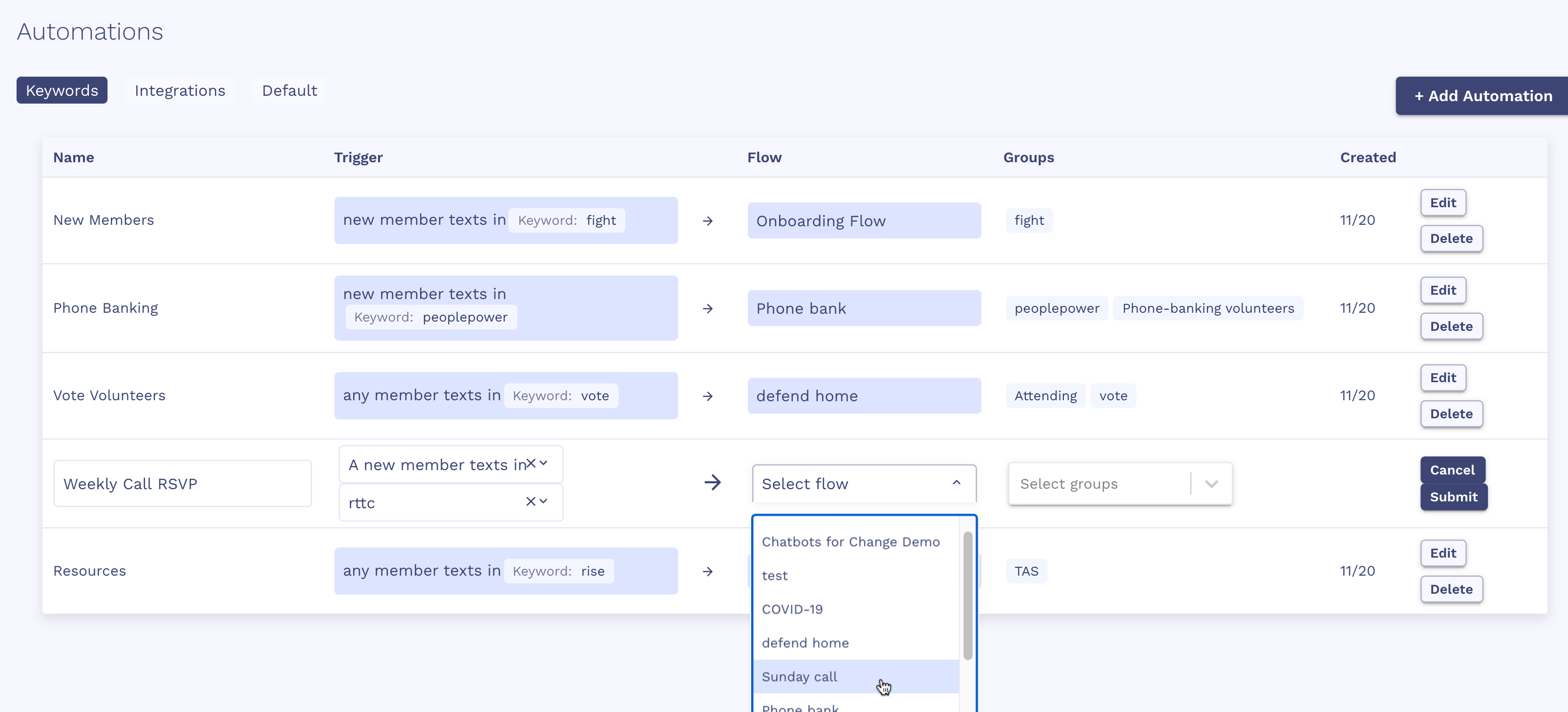Click the Groups column header

click(1029, 157)
